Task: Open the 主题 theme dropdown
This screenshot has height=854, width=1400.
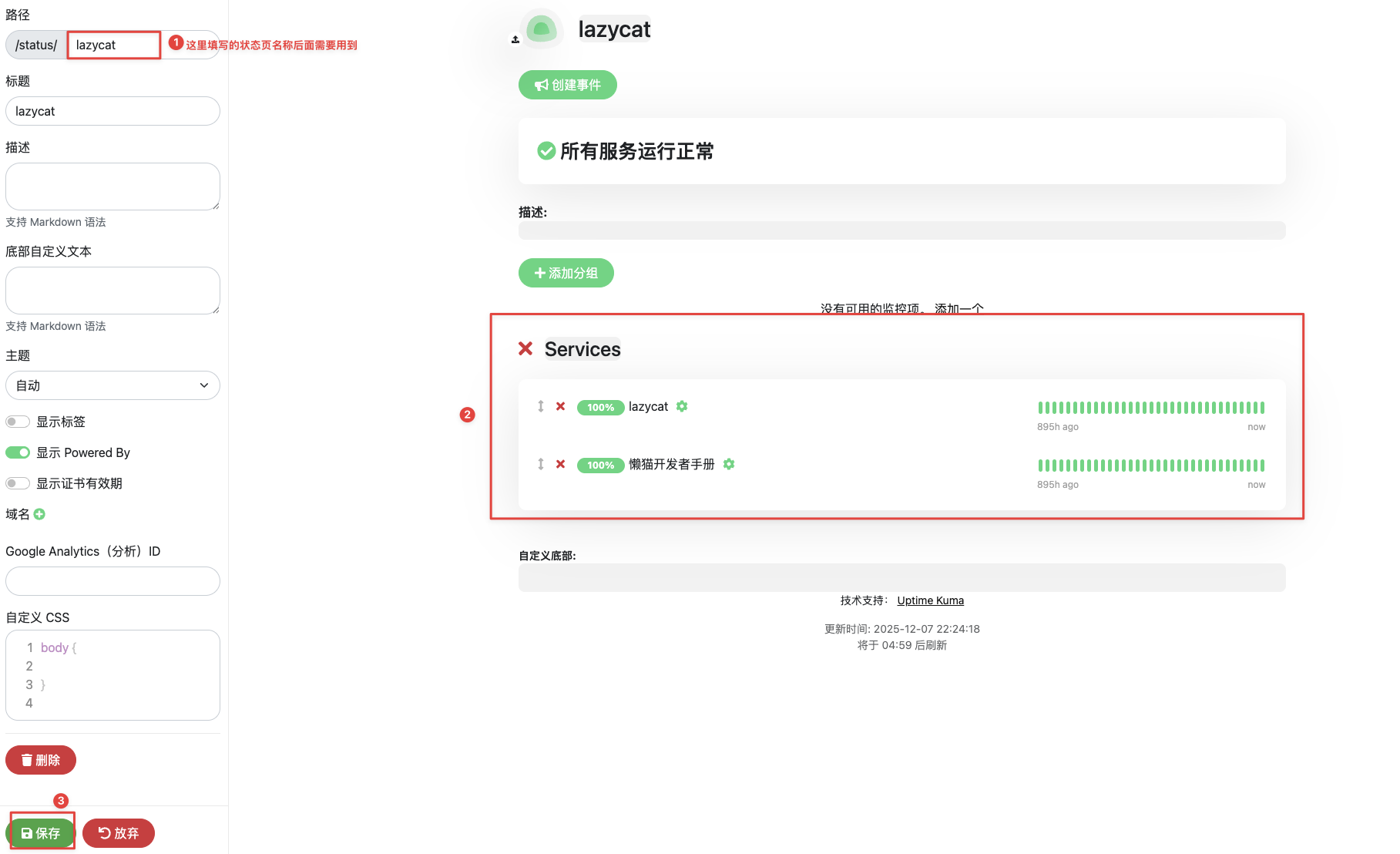Action: (112, 385)
